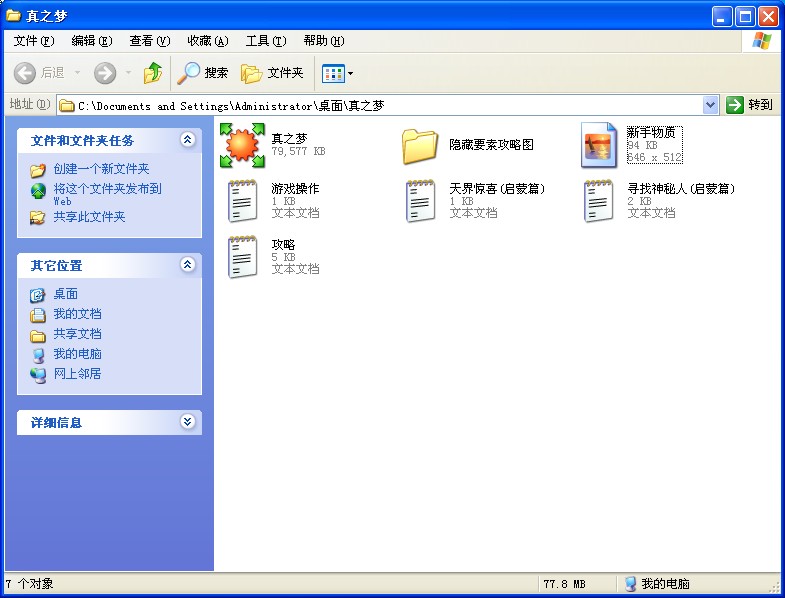785x598 pixels.
Task: Select the 寻找神秘人(启蒙篇) document icon
Action: click(x=599, y=201)
